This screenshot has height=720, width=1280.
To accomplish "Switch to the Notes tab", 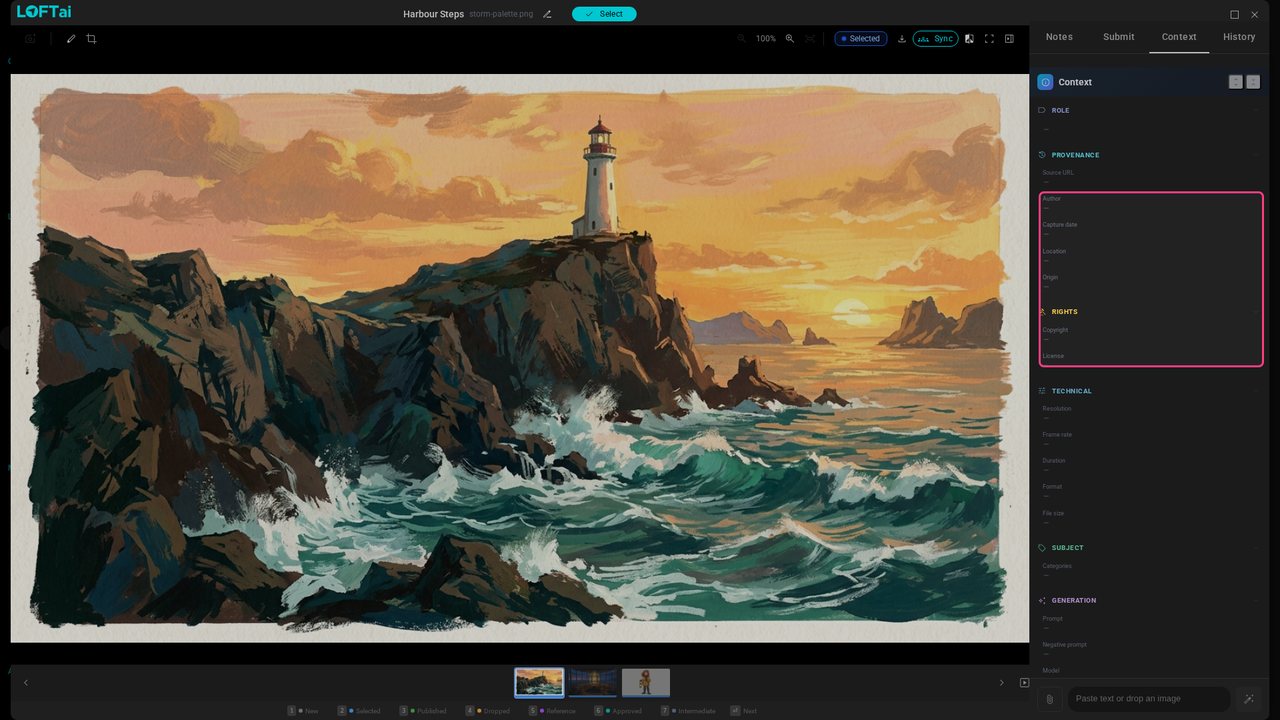I will (x=1059, y=37).
